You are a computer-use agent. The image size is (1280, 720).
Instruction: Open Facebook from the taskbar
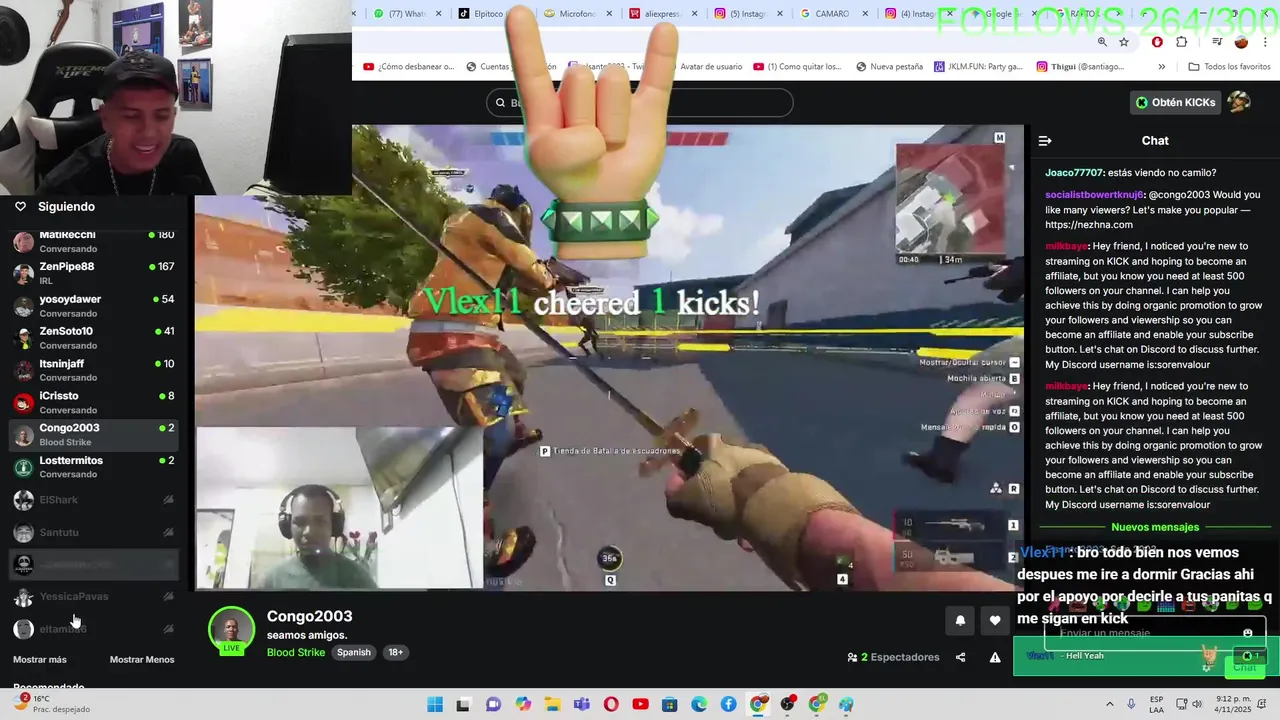pos(728,704)
